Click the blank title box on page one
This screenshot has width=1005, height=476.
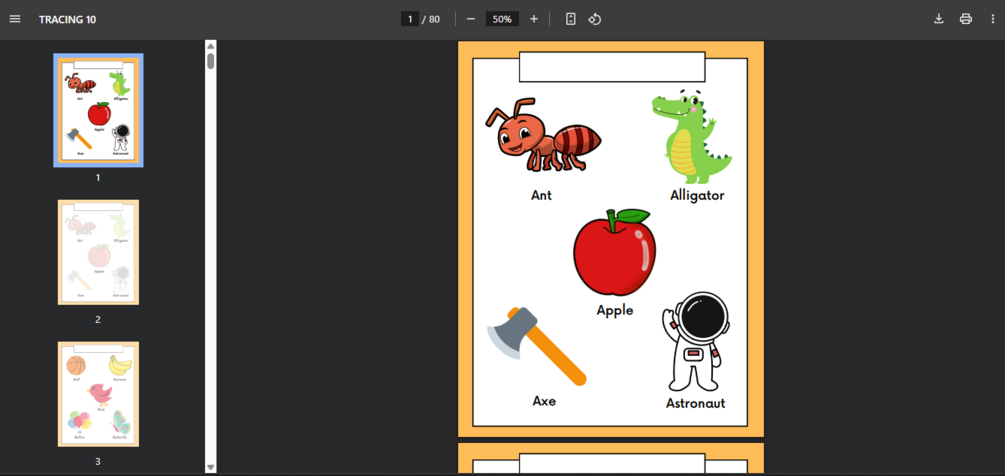(611, 67)
